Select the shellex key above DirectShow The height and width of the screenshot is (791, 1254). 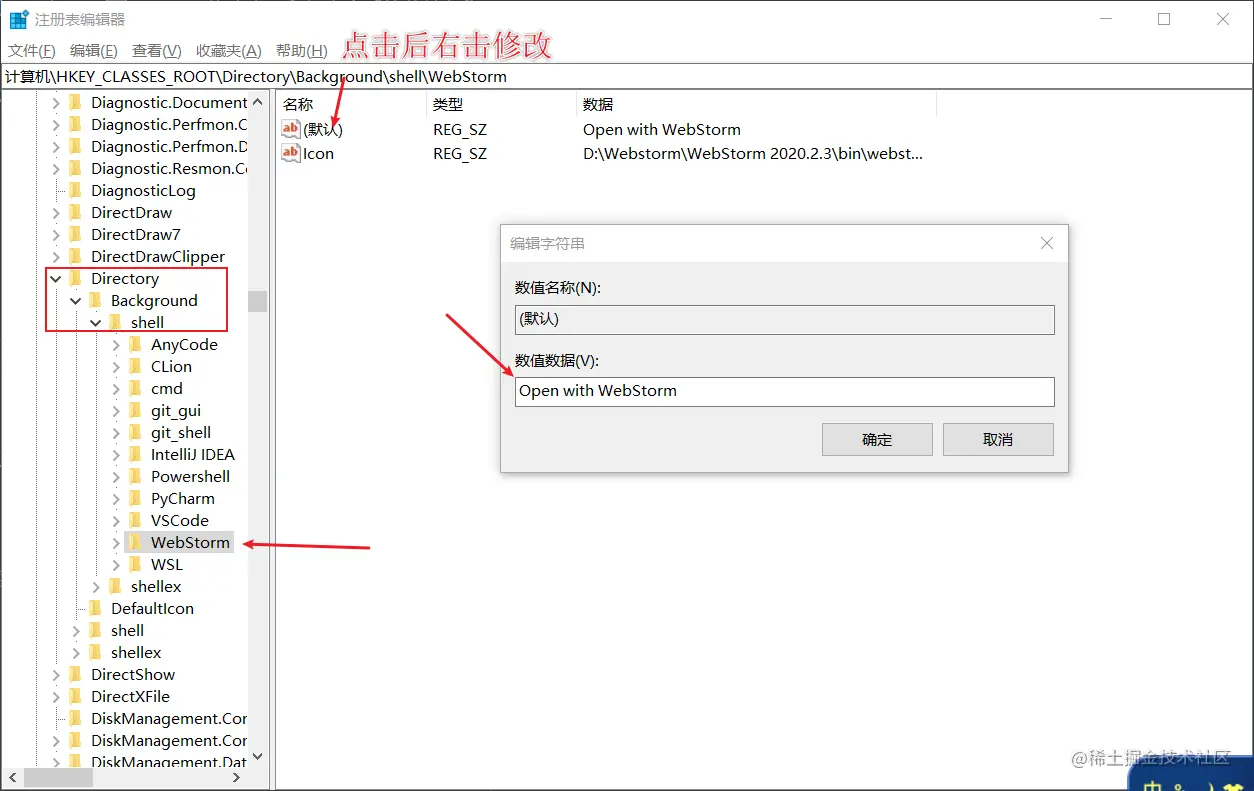[x=136, y=652]
